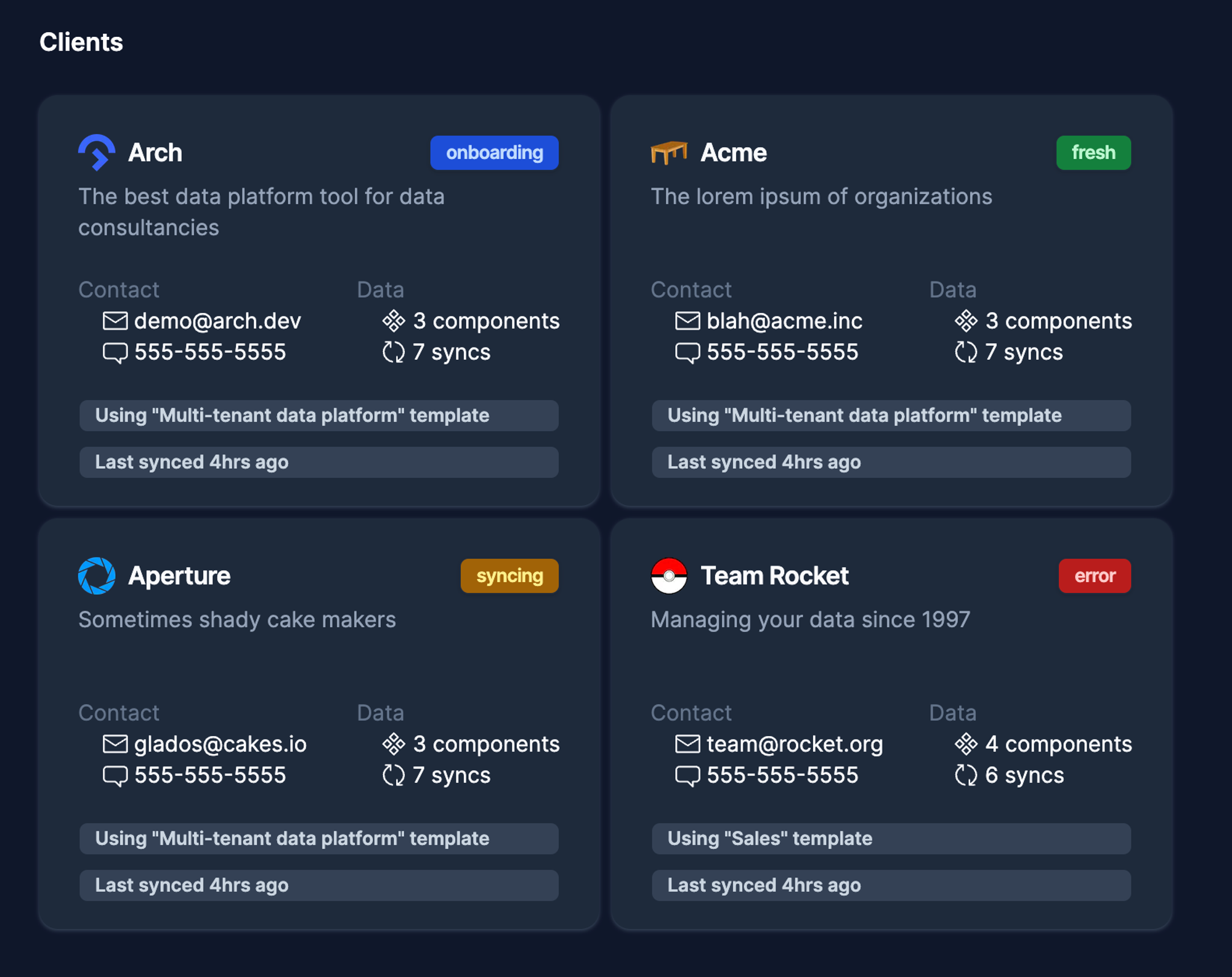The width and height of the screenshot is (1232, 977).
Task: Click Arch's Multi-tenant data platform template tag
Action: click(x=319, y=416)
